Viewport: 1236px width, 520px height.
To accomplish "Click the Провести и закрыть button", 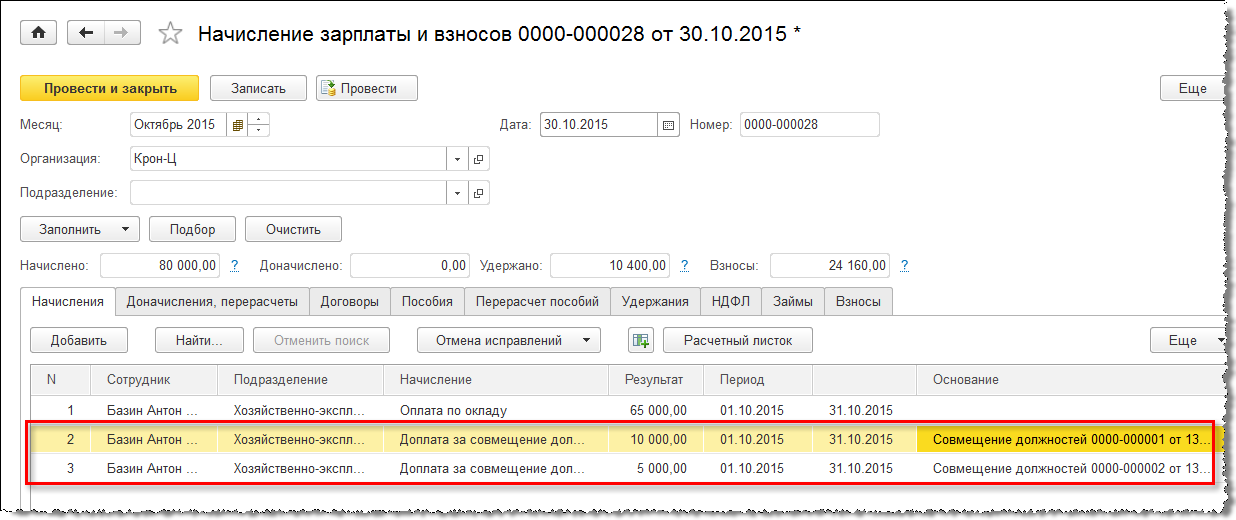I will coord(110,88).
